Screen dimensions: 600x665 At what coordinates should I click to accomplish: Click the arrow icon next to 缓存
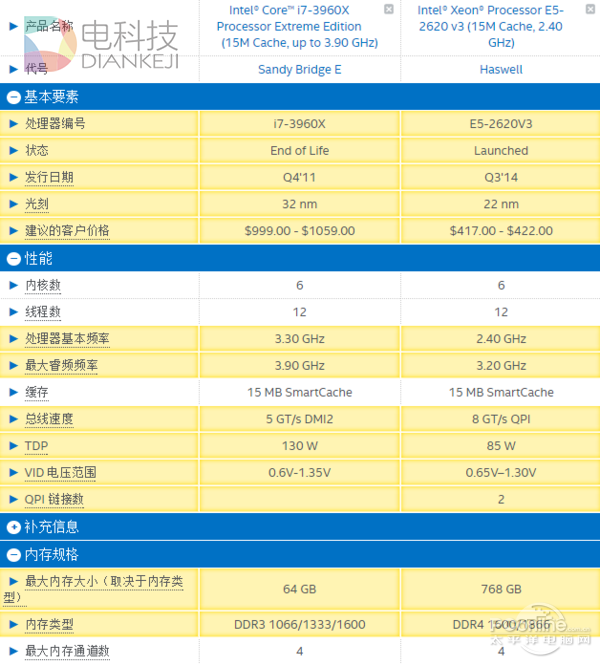pos(13,392)
